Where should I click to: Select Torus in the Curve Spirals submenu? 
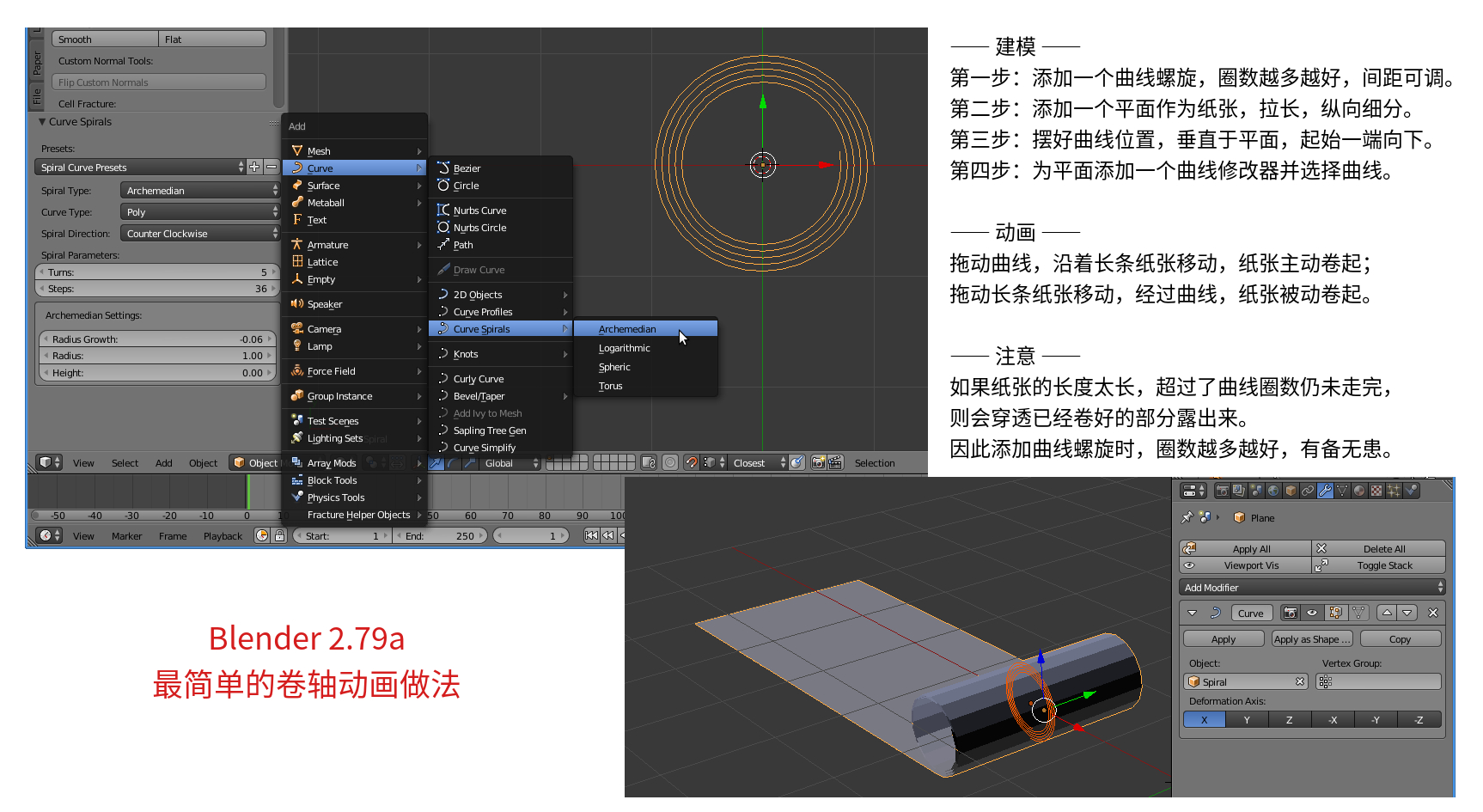point(645,386)
